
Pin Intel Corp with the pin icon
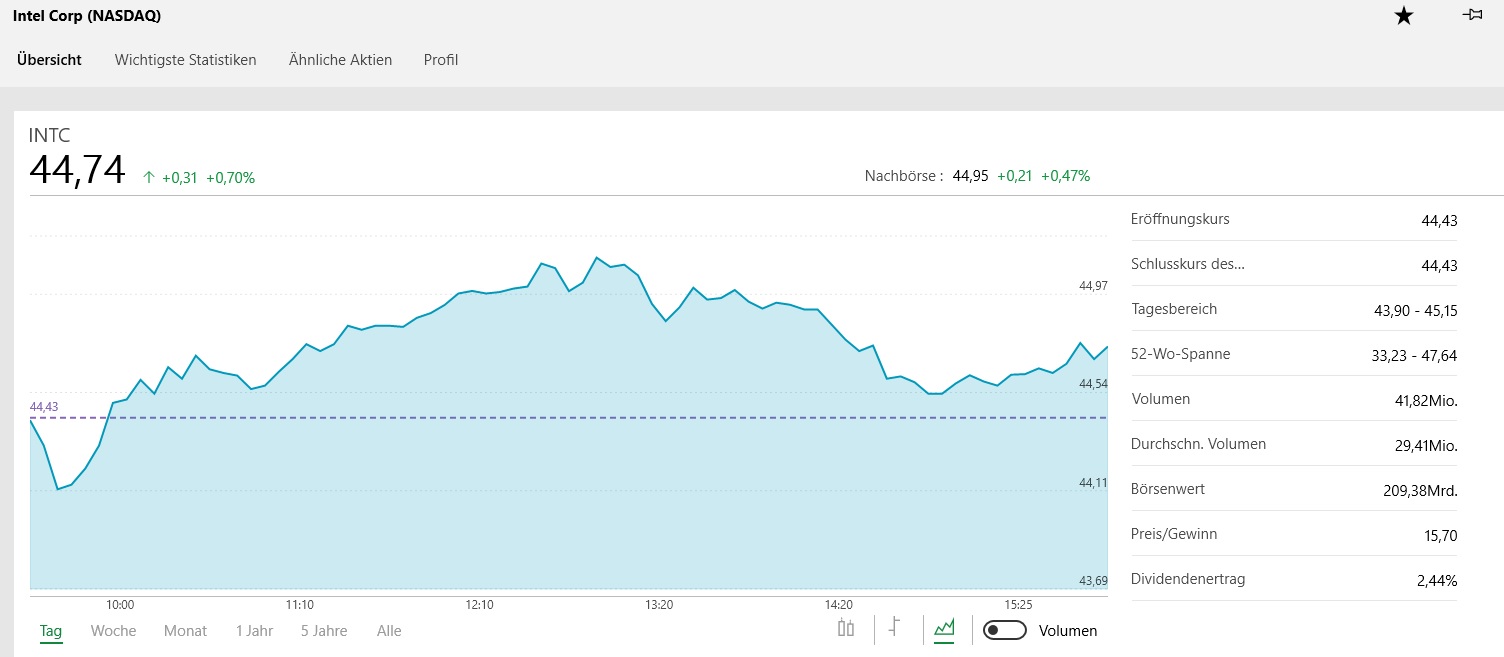point(1472,15)
